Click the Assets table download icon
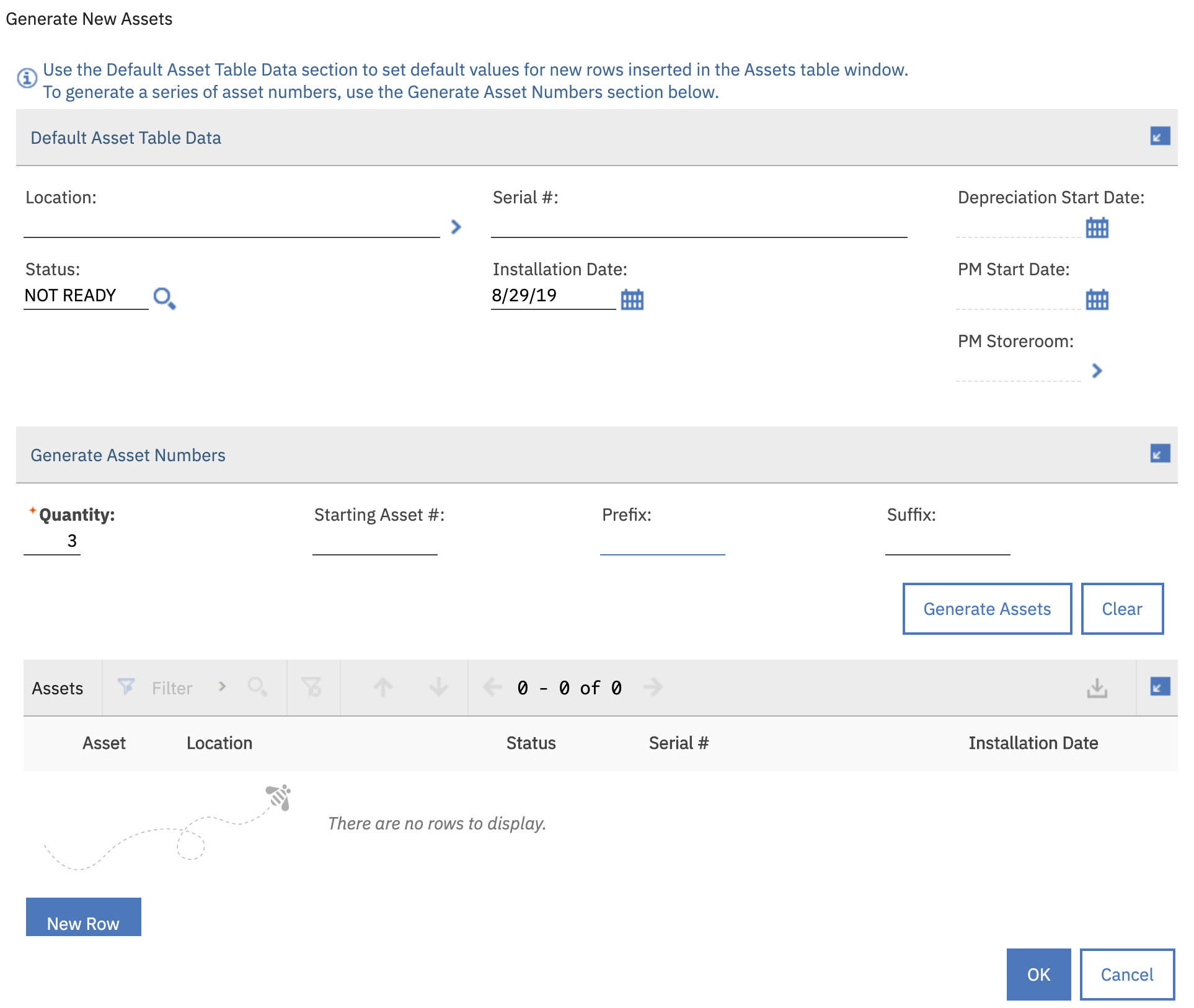Viewport: 1194px width, 1008px height. tap(1097, 687)
